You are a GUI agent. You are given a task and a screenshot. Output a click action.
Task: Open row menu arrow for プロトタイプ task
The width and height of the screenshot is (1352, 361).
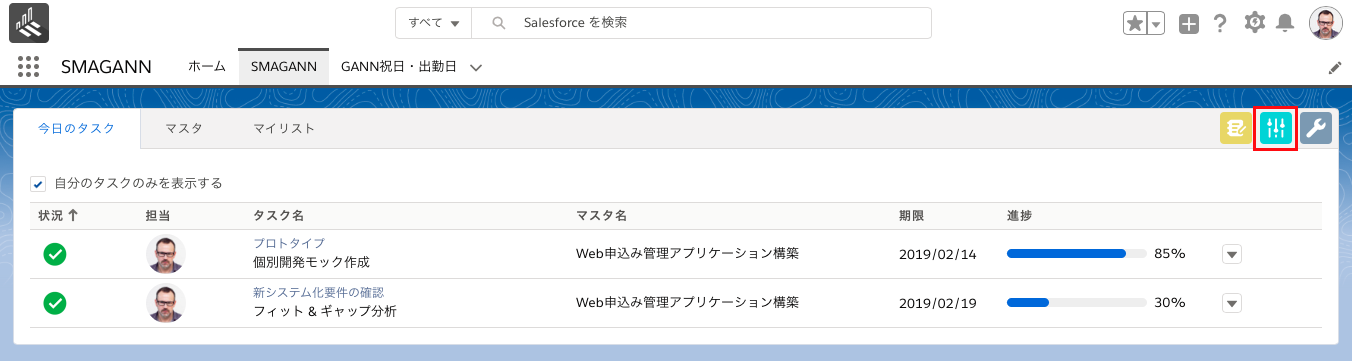pyautogui.click(x=1232, y=255)
